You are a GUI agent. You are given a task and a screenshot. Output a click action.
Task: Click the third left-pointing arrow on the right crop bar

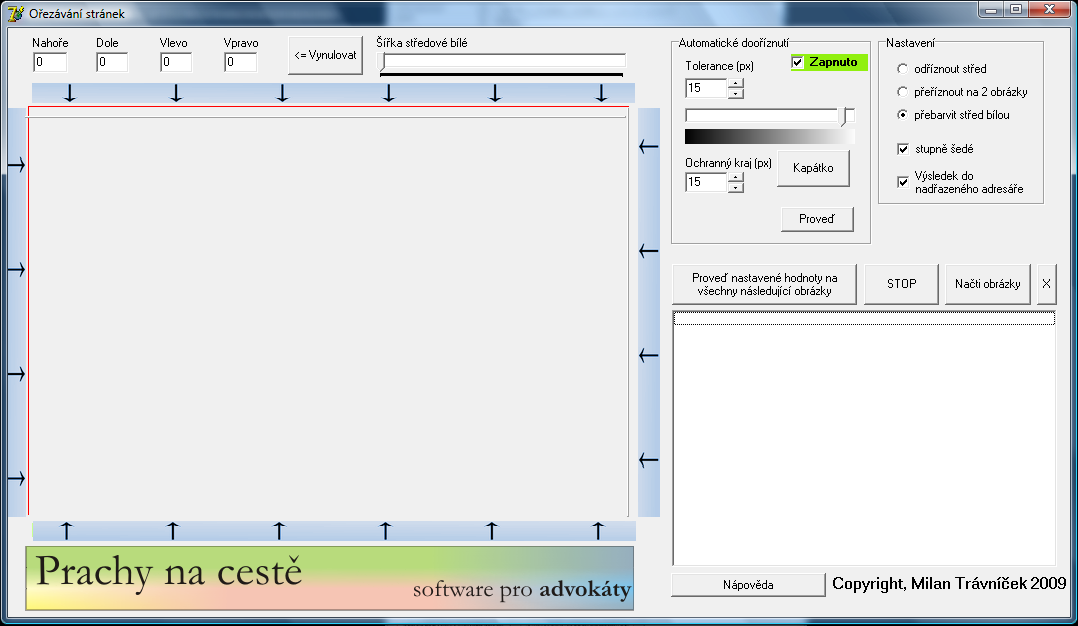tap(648, 355)
